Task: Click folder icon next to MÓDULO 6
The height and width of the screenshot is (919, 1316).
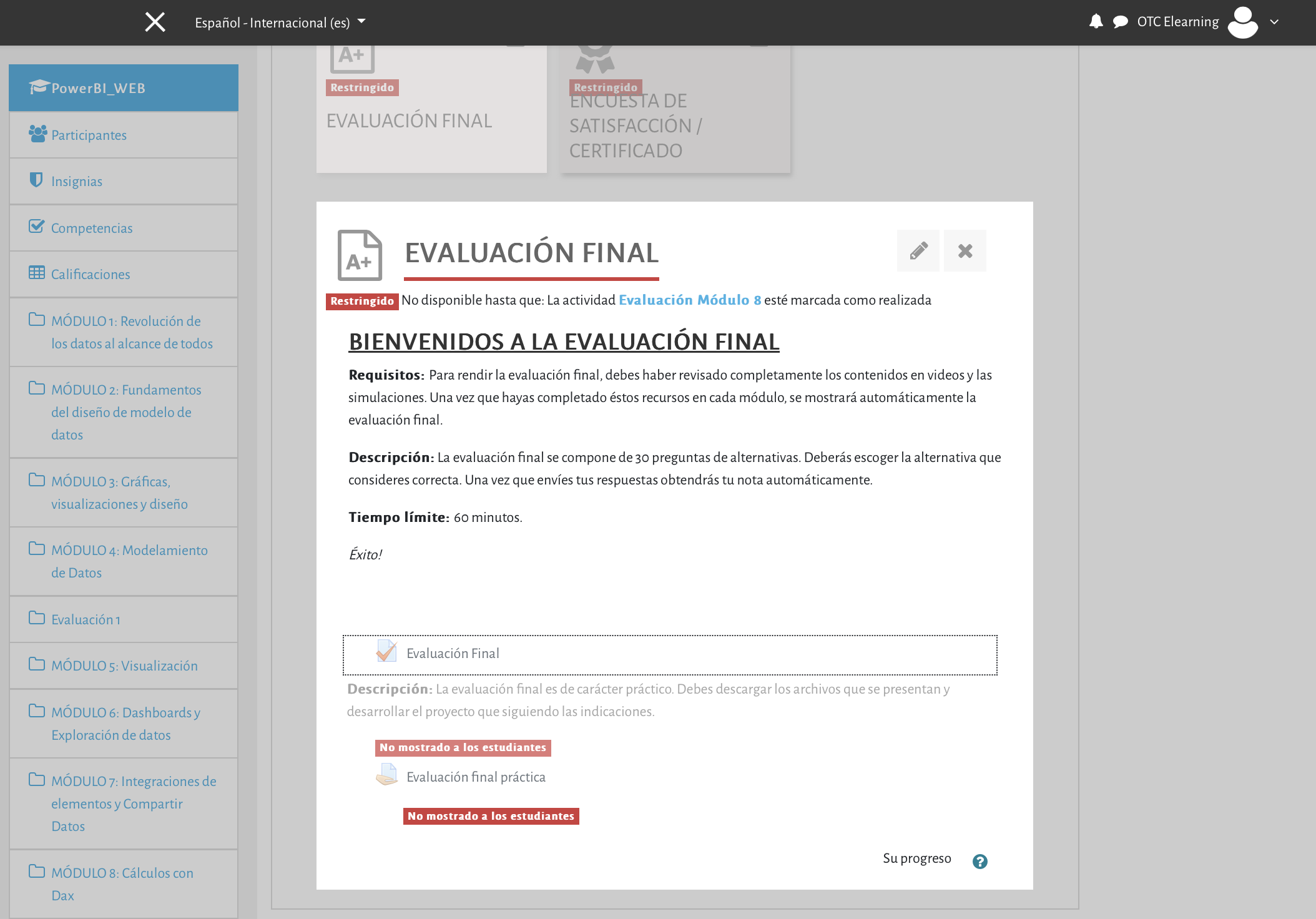Action: 37,711
